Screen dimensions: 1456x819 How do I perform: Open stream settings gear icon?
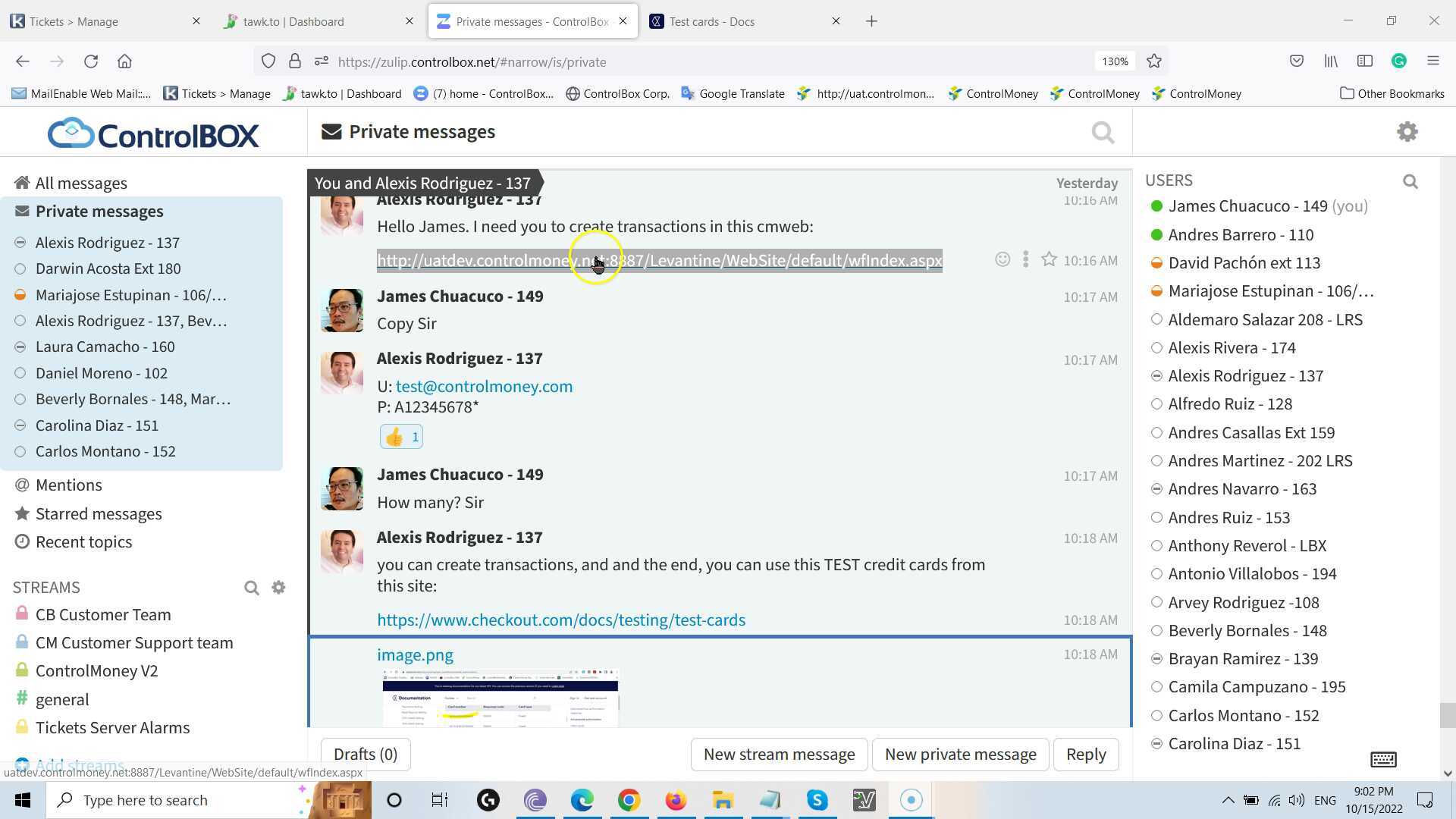click(278, 588)
